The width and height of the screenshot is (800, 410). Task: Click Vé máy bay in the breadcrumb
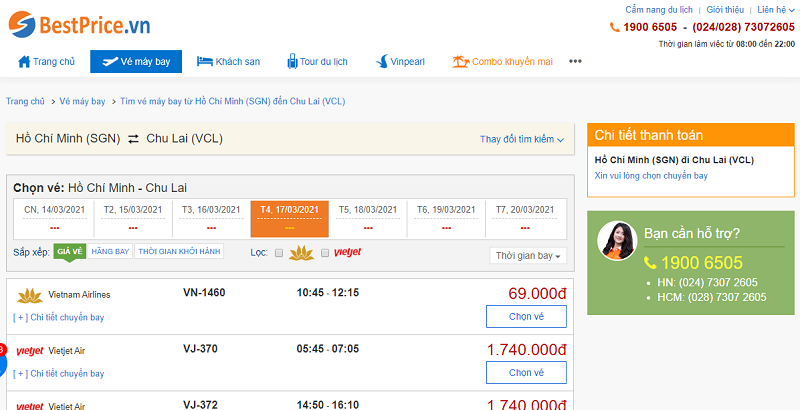(82, 101)
